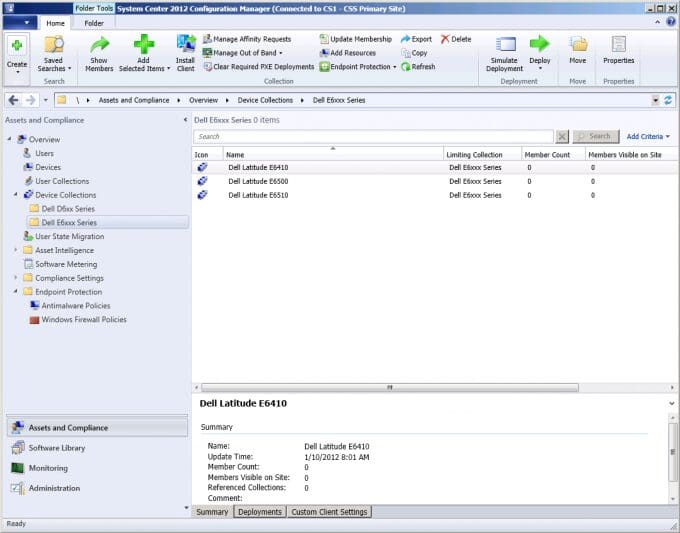Collapse the Device Collections tree node

[x=17, y=195]
